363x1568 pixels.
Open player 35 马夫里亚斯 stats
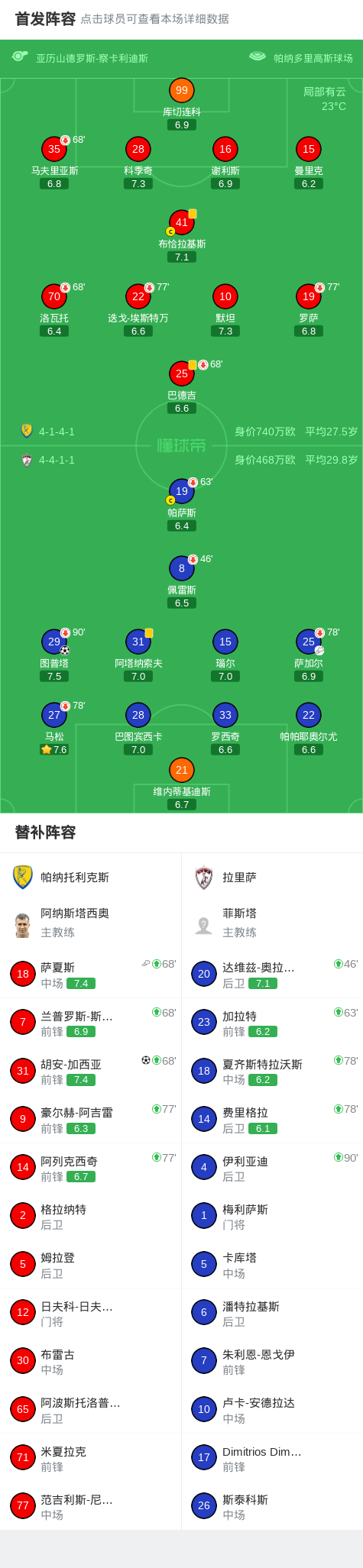[x=54, y=149]
